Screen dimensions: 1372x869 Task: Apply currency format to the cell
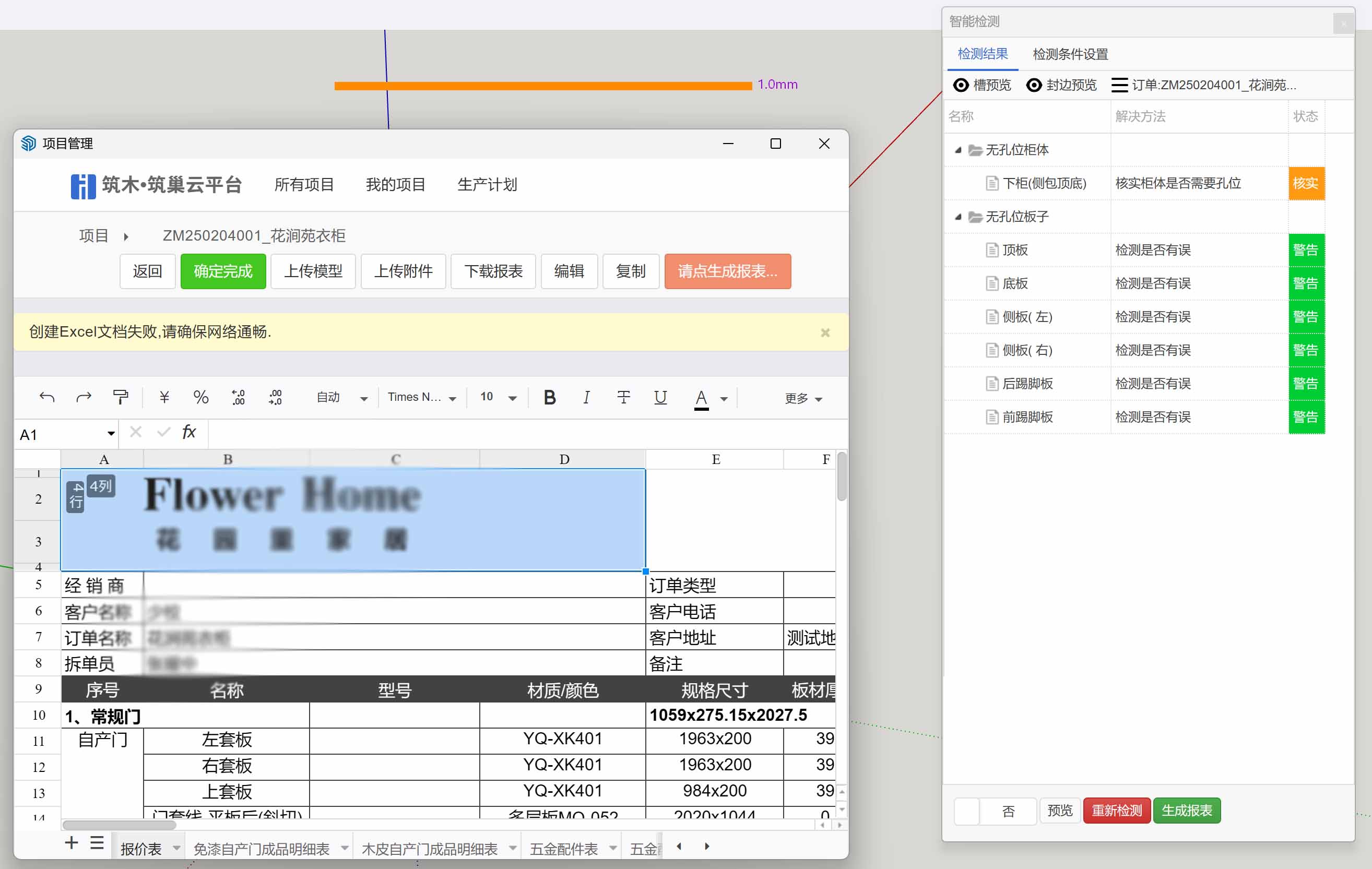click(164, 397)
